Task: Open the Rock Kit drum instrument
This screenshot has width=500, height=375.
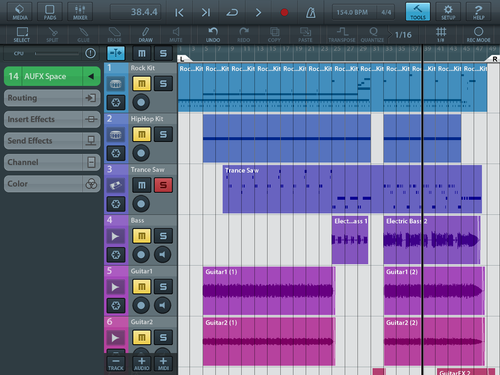Action: (x=116, y=84)
